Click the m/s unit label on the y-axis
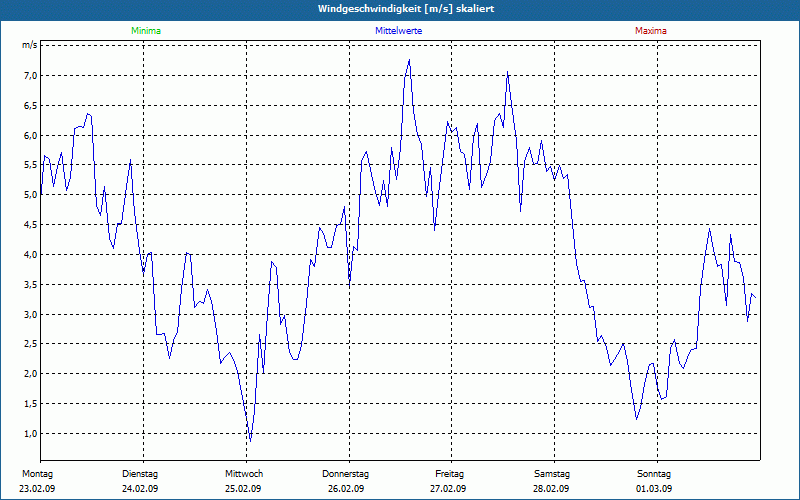The width and height of the screenshot is (800, 500). (30, 45)
